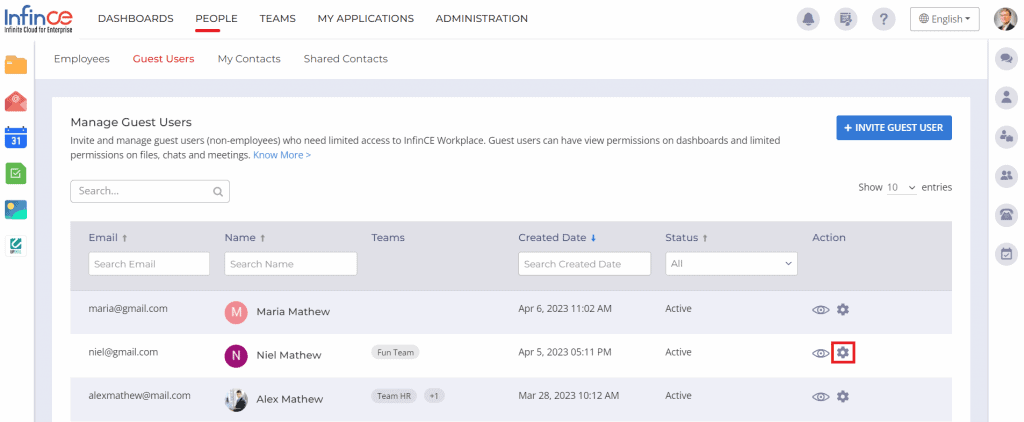Click the help question mark icon
1024x422 pixels.
883,19
